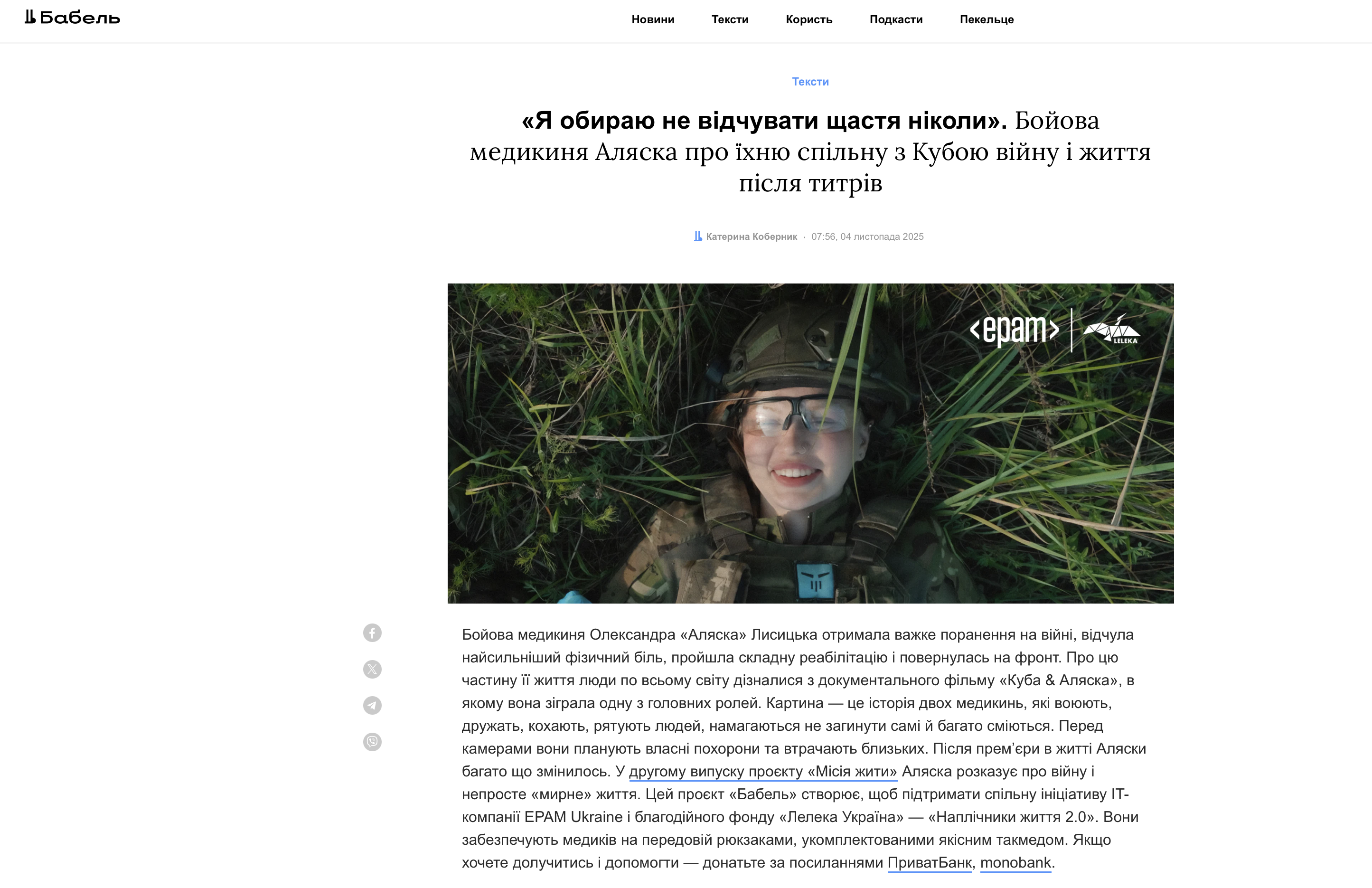Open the Новини menu item
The height and width of the screenshot is (888, 1372).
(x=653, y=19)
